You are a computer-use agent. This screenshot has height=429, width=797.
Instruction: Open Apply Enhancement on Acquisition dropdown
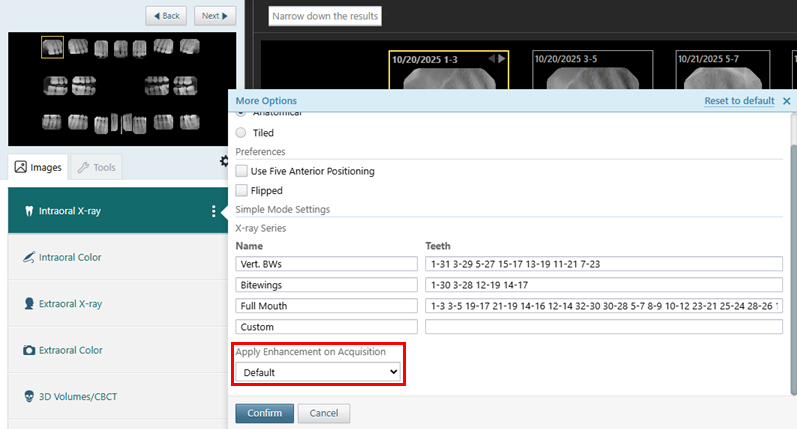[x=318, y=372]
